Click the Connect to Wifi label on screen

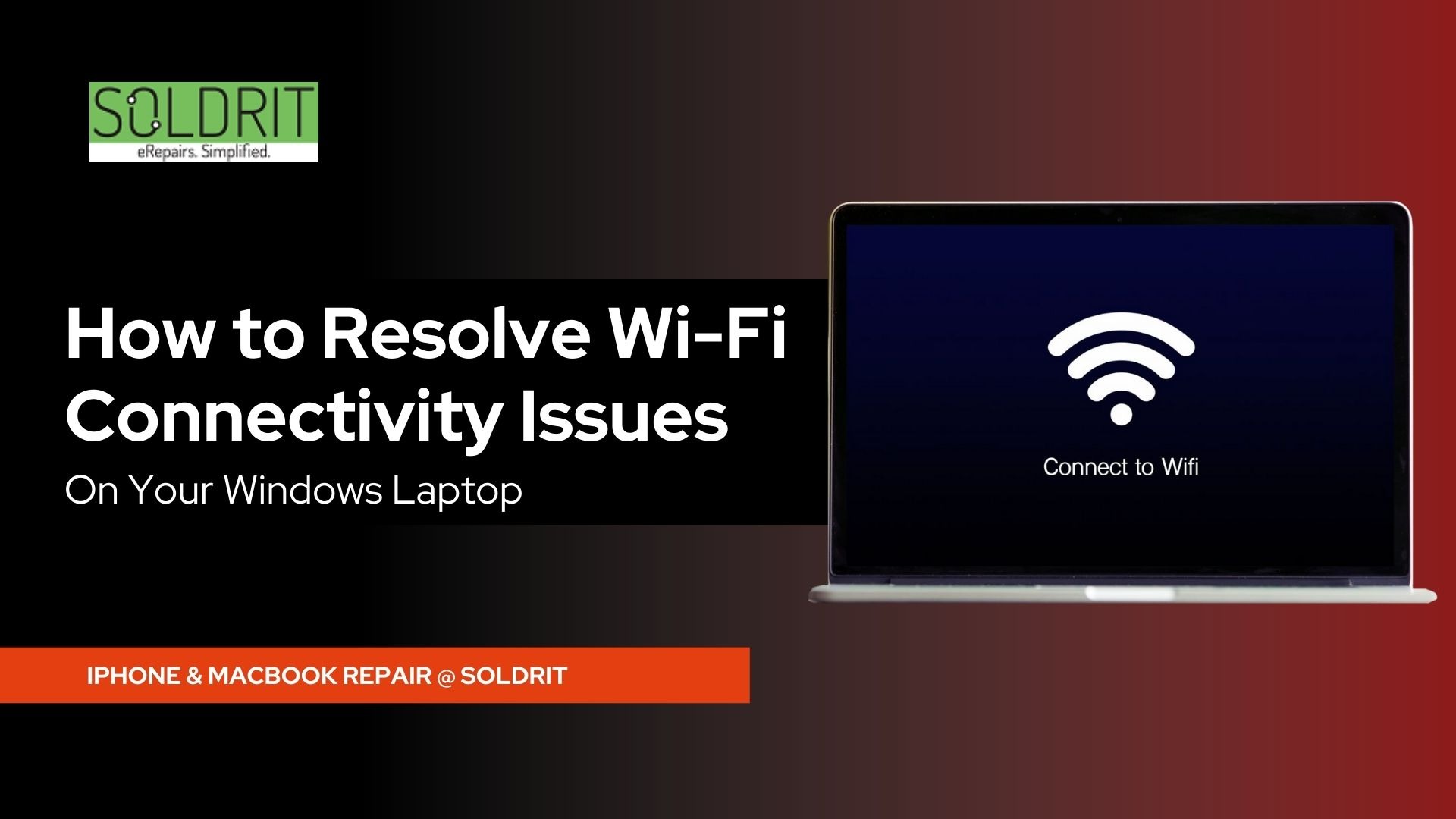1122,466
